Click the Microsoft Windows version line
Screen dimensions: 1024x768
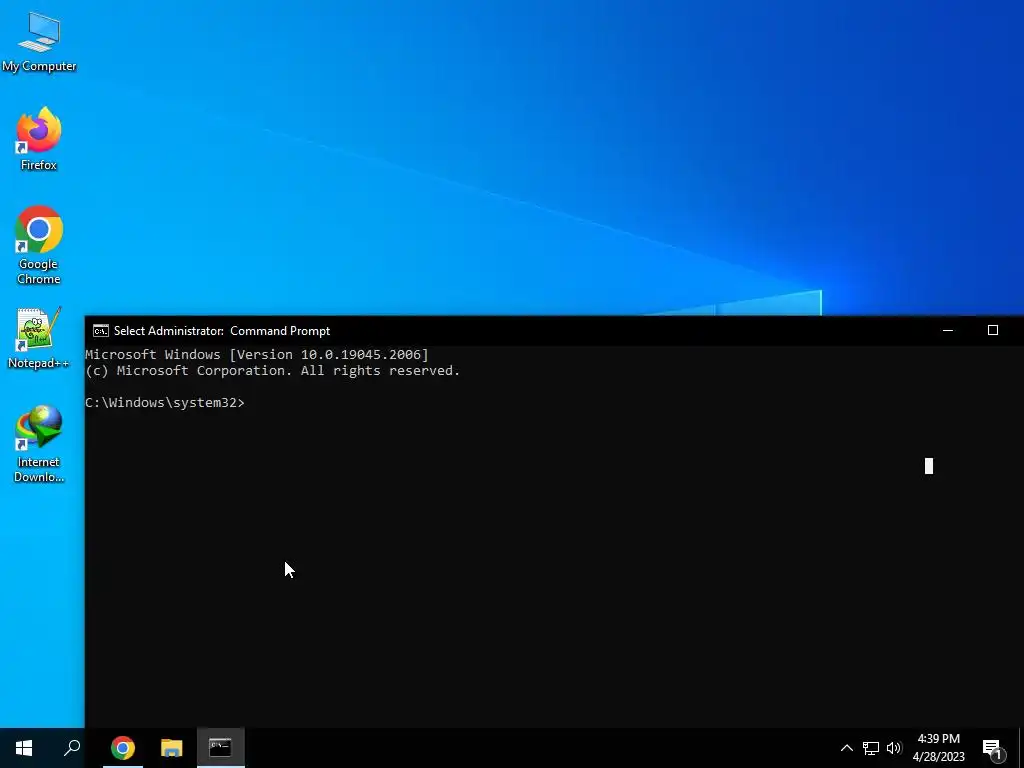pos(257,355)
